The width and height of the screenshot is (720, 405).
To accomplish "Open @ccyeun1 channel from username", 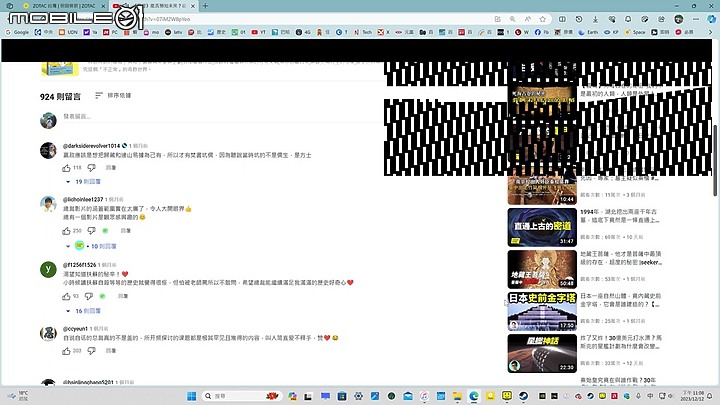I will (75, 329).
